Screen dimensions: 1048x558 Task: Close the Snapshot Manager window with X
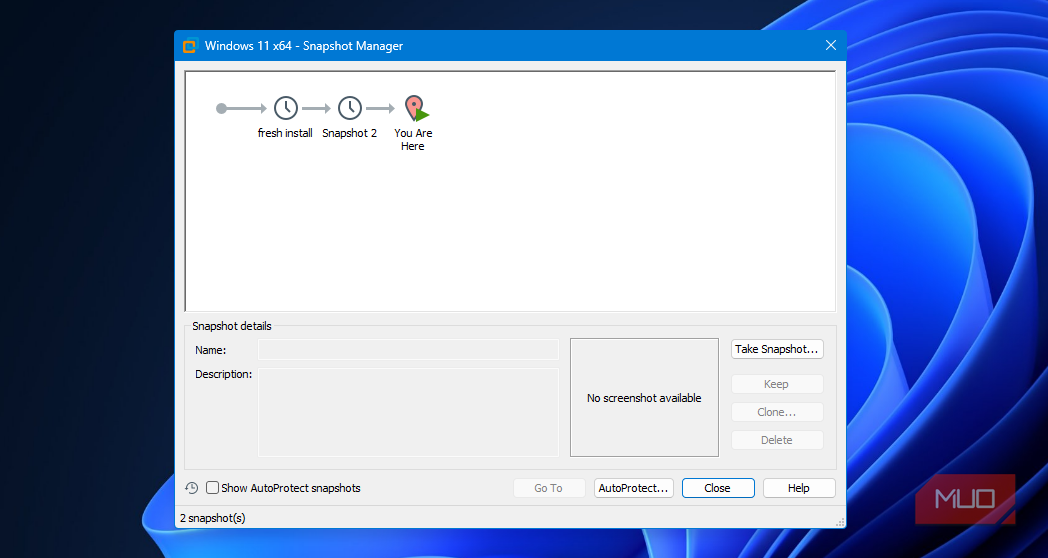[831, 45]
